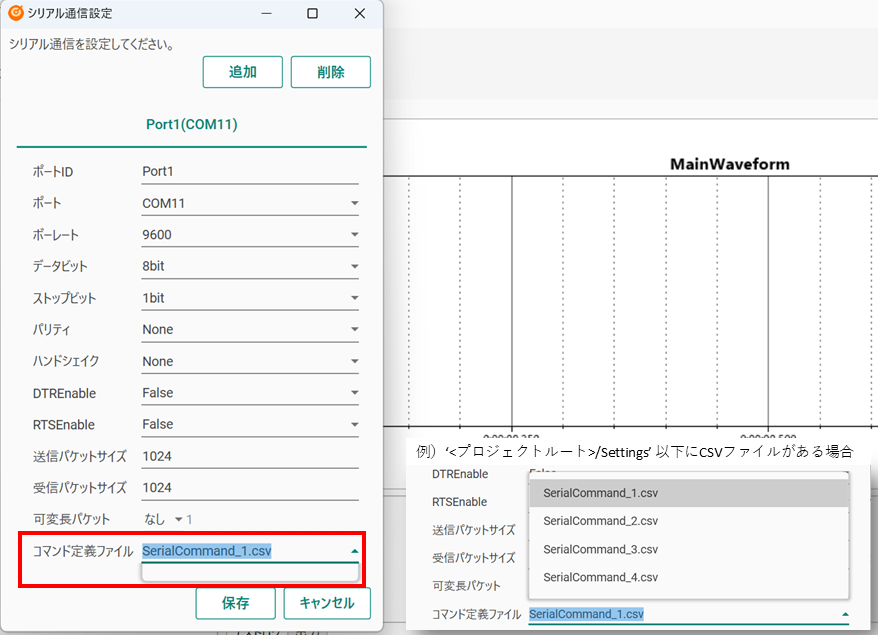Click the 追加 button

(243, 72)
